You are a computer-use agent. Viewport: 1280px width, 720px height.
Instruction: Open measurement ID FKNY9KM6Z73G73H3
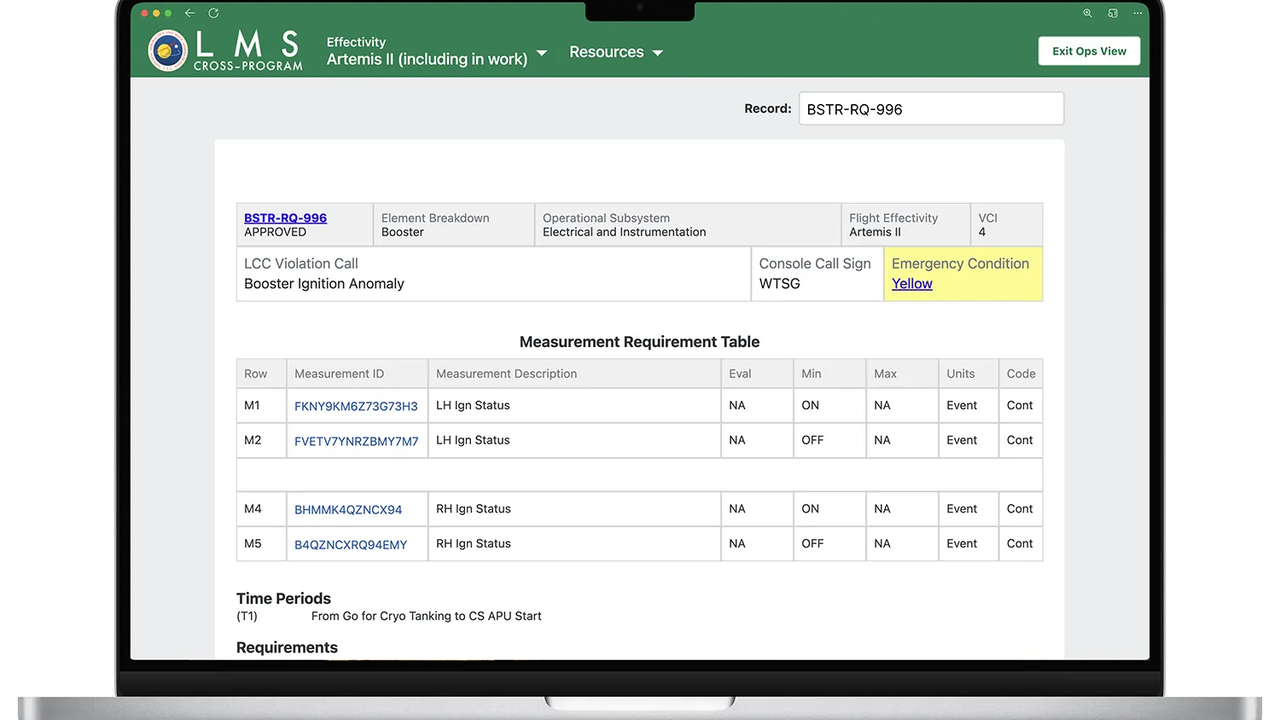[356, 406]
